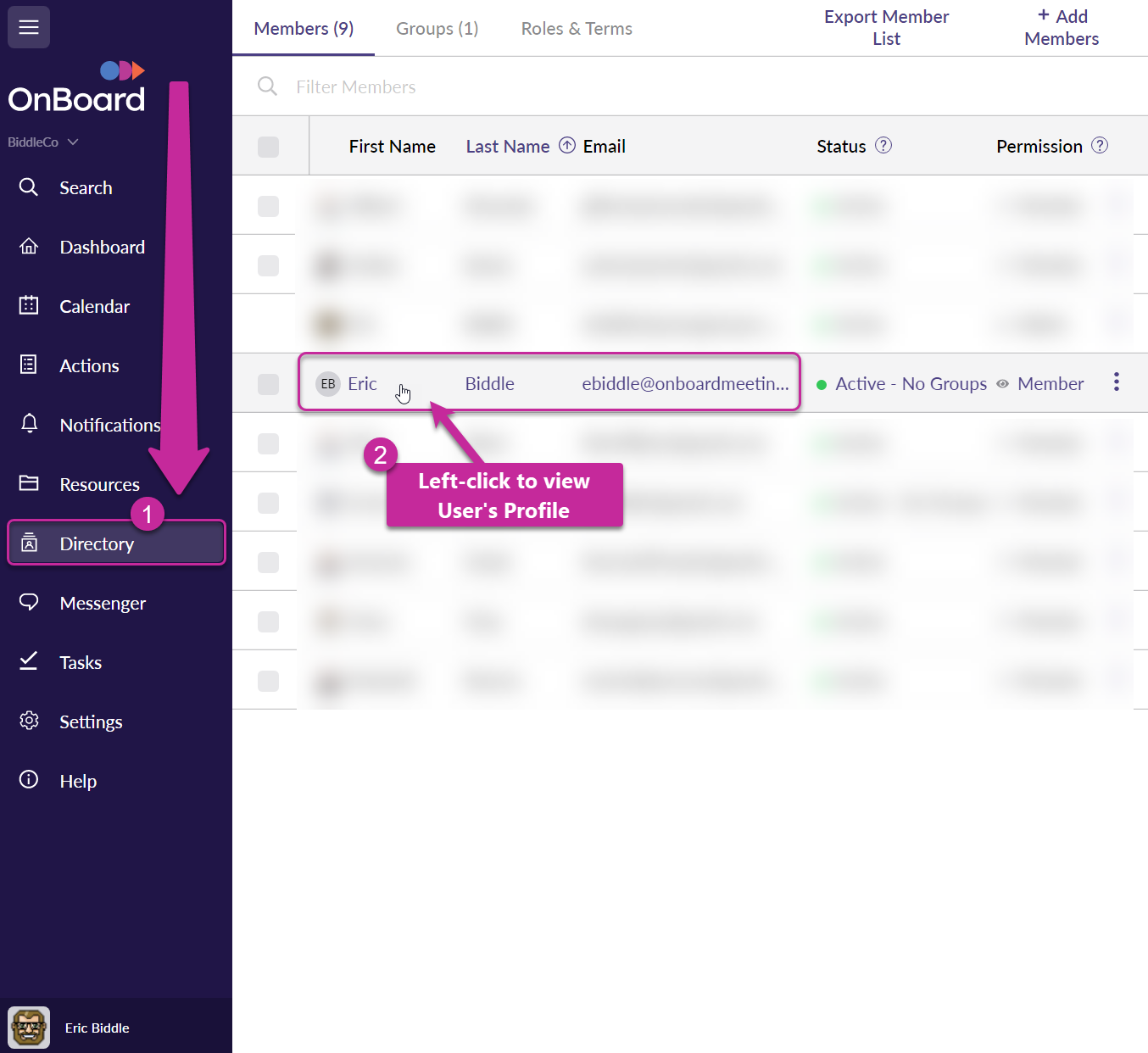Sort by the Email column header
The height and width of the screenshot is (1053, 1148).
tap(604, 146)
